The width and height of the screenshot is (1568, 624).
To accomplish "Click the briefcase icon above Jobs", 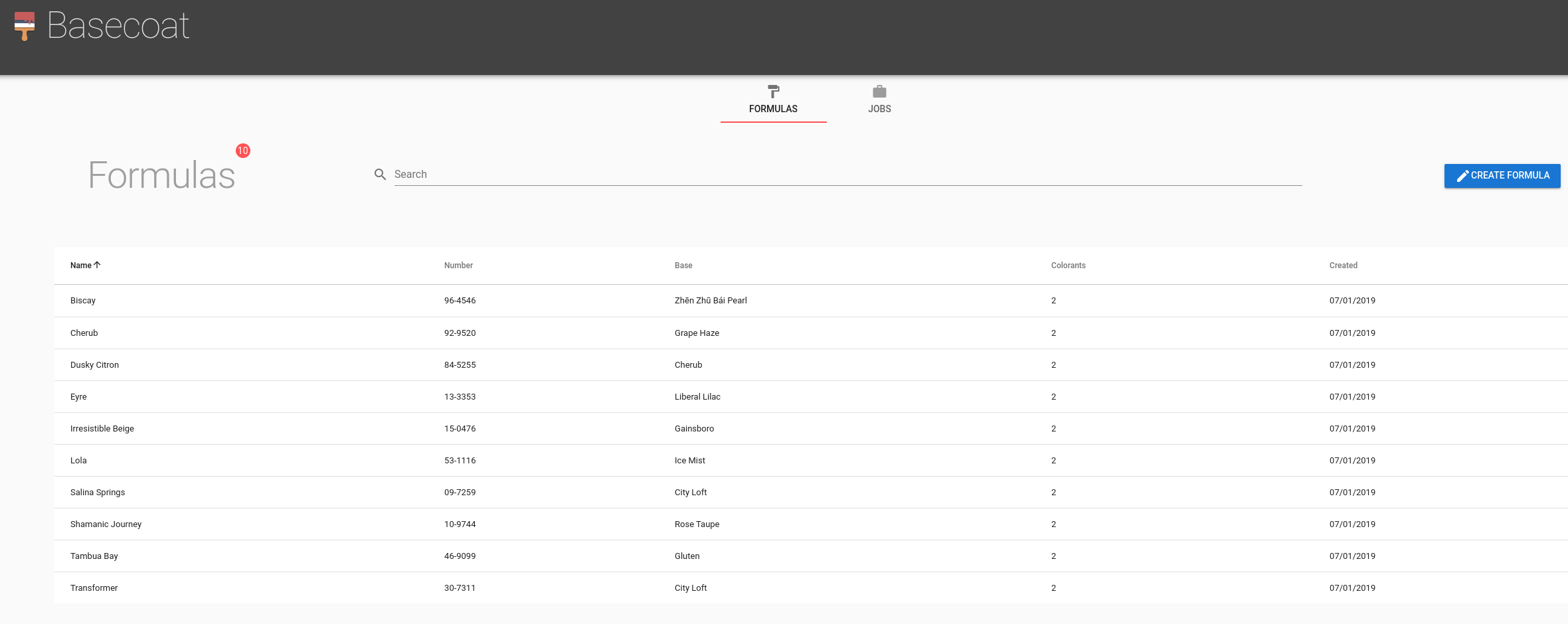I will (x=879, y=92).
